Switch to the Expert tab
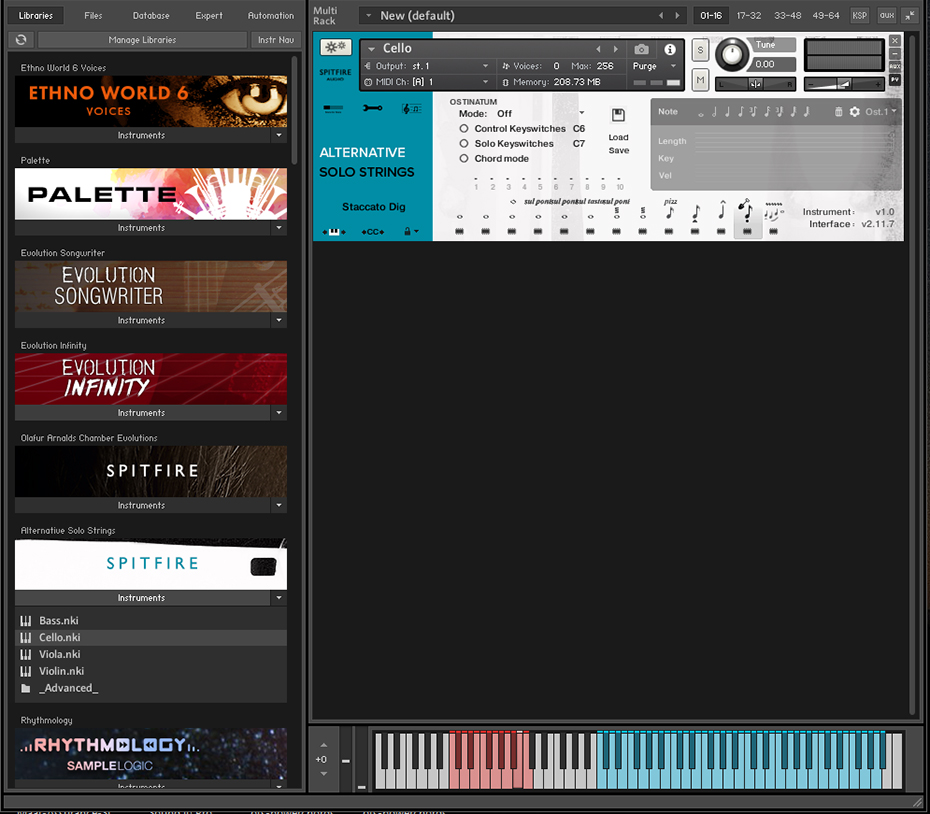Screen dimensions: 930x814 209,15
